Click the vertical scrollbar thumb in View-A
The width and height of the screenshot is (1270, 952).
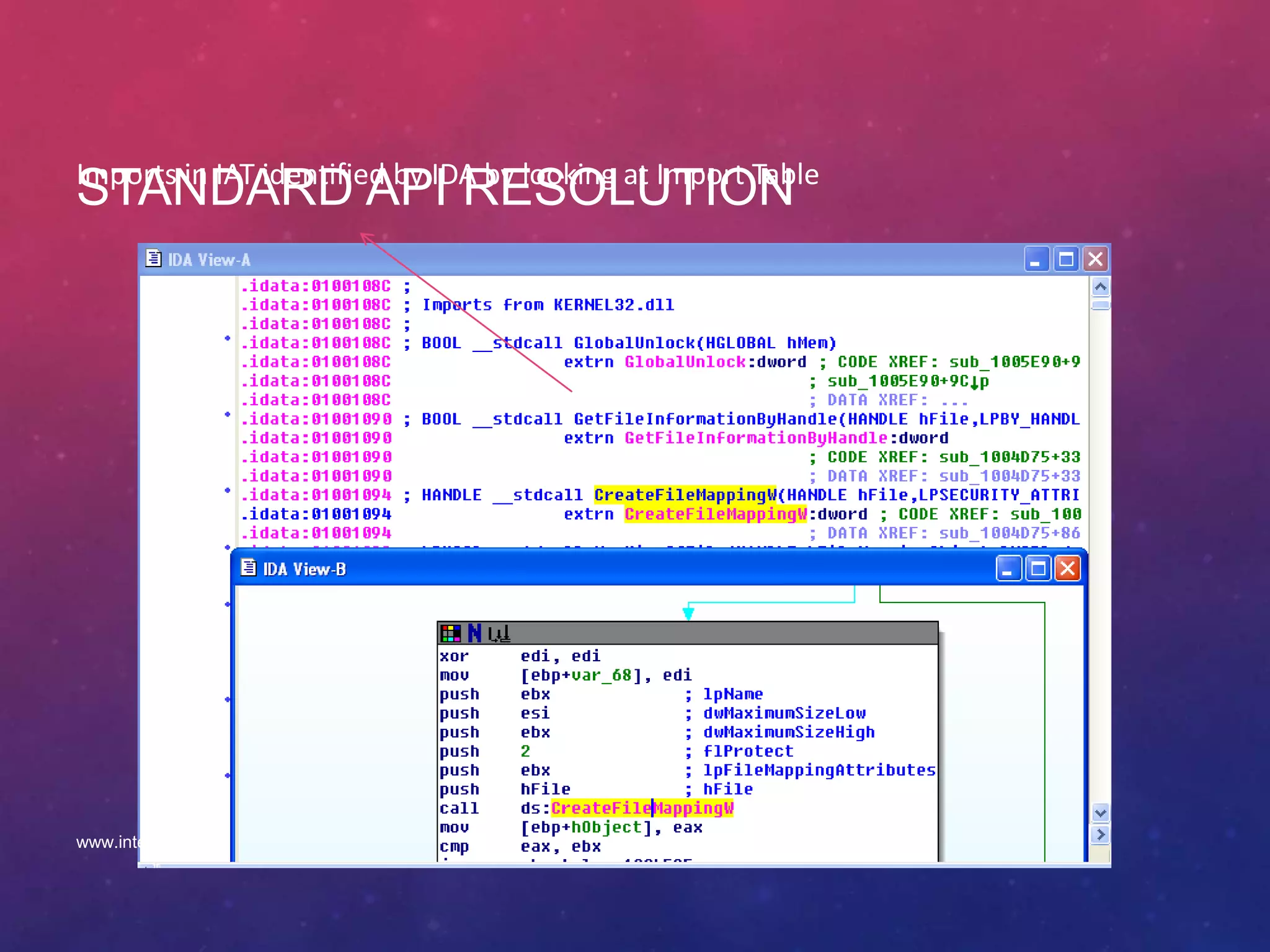coord(1101,305)
